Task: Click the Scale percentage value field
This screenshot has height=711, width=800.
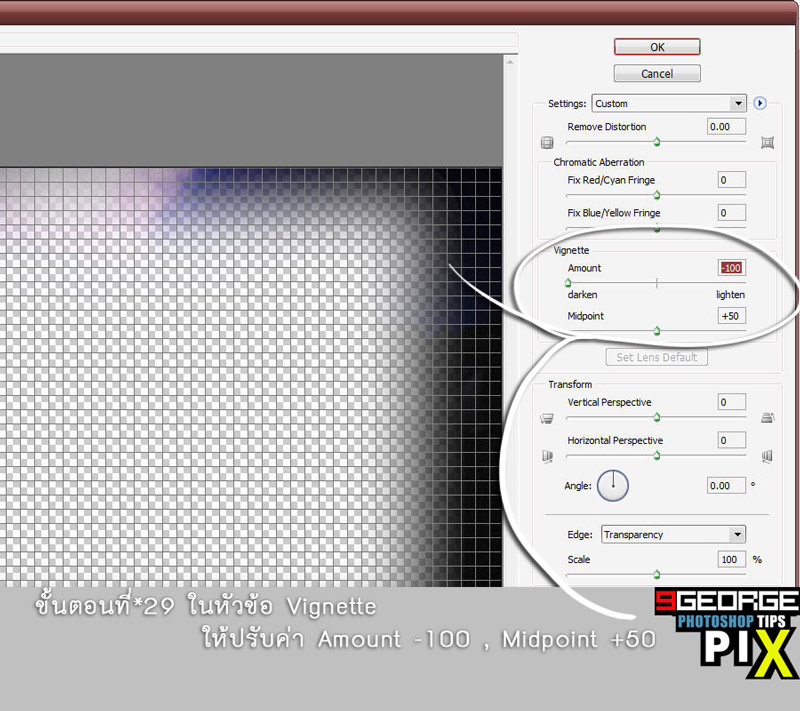Action: [x=732, y=560]
